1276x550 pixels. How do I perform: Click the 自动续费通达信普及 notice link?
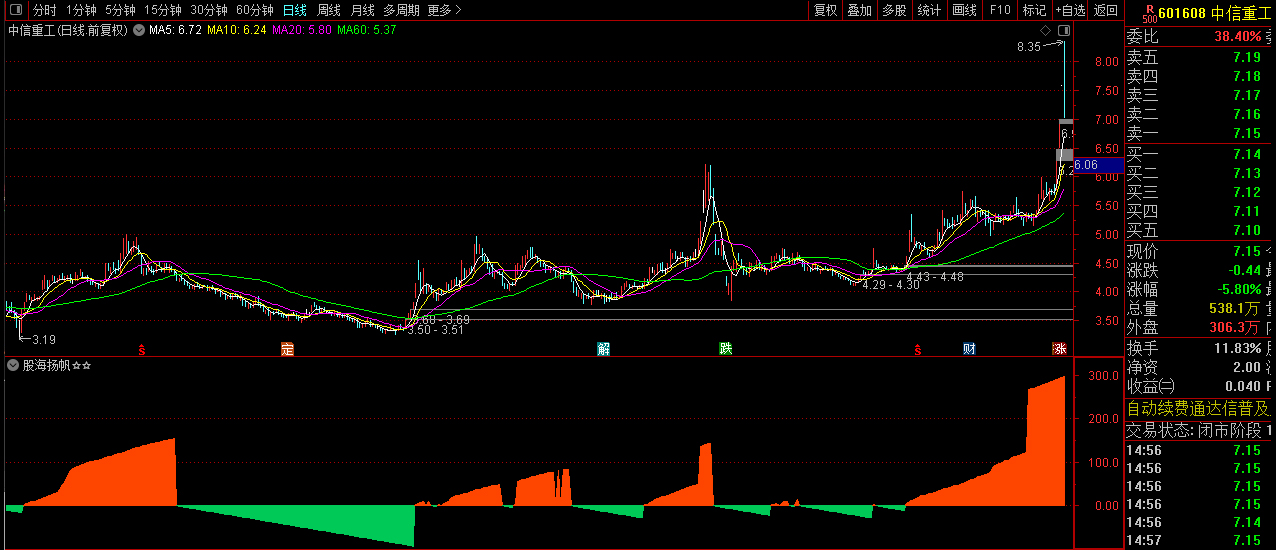click(x=1198, y=408)
